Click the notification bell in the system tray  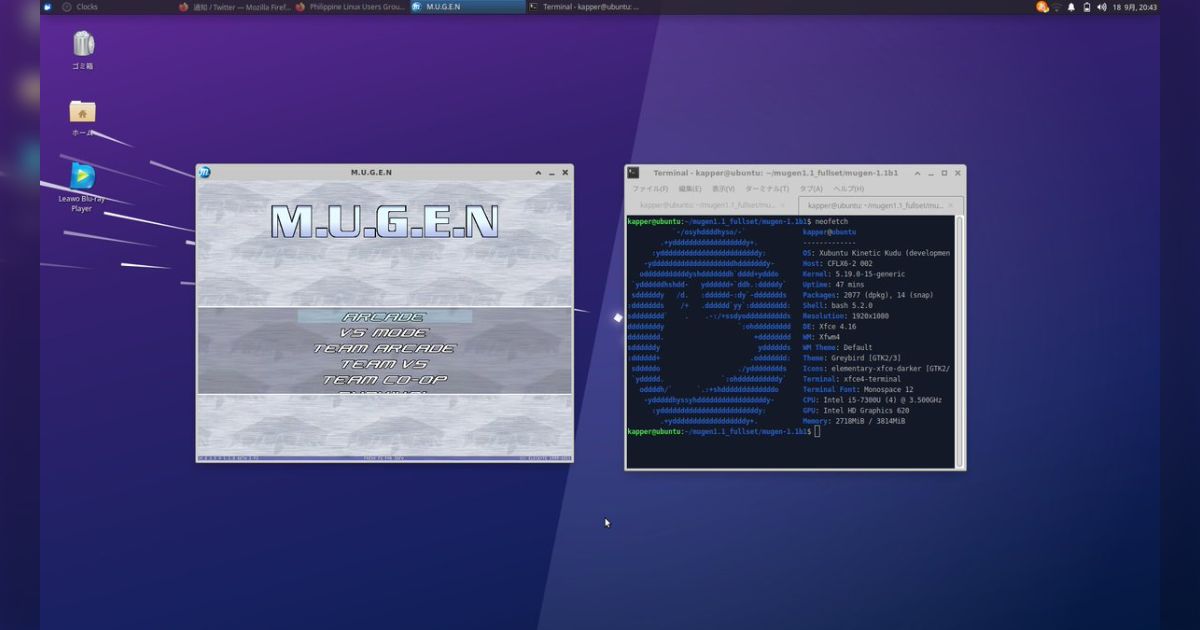pyautogui.click(x=1070, y=7)
